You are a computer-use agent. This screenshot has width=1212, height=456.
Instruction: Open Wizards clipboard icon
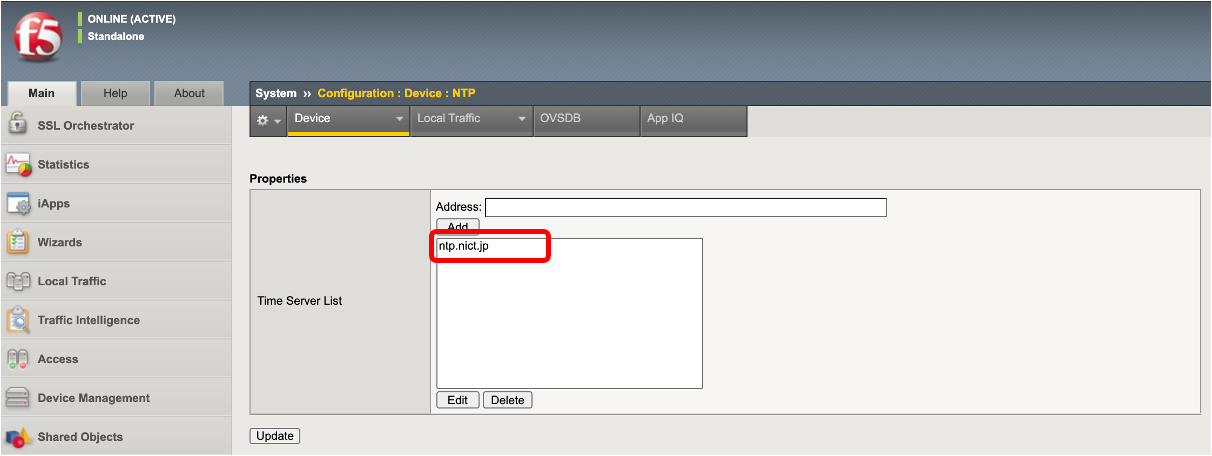tap(18, 242)
